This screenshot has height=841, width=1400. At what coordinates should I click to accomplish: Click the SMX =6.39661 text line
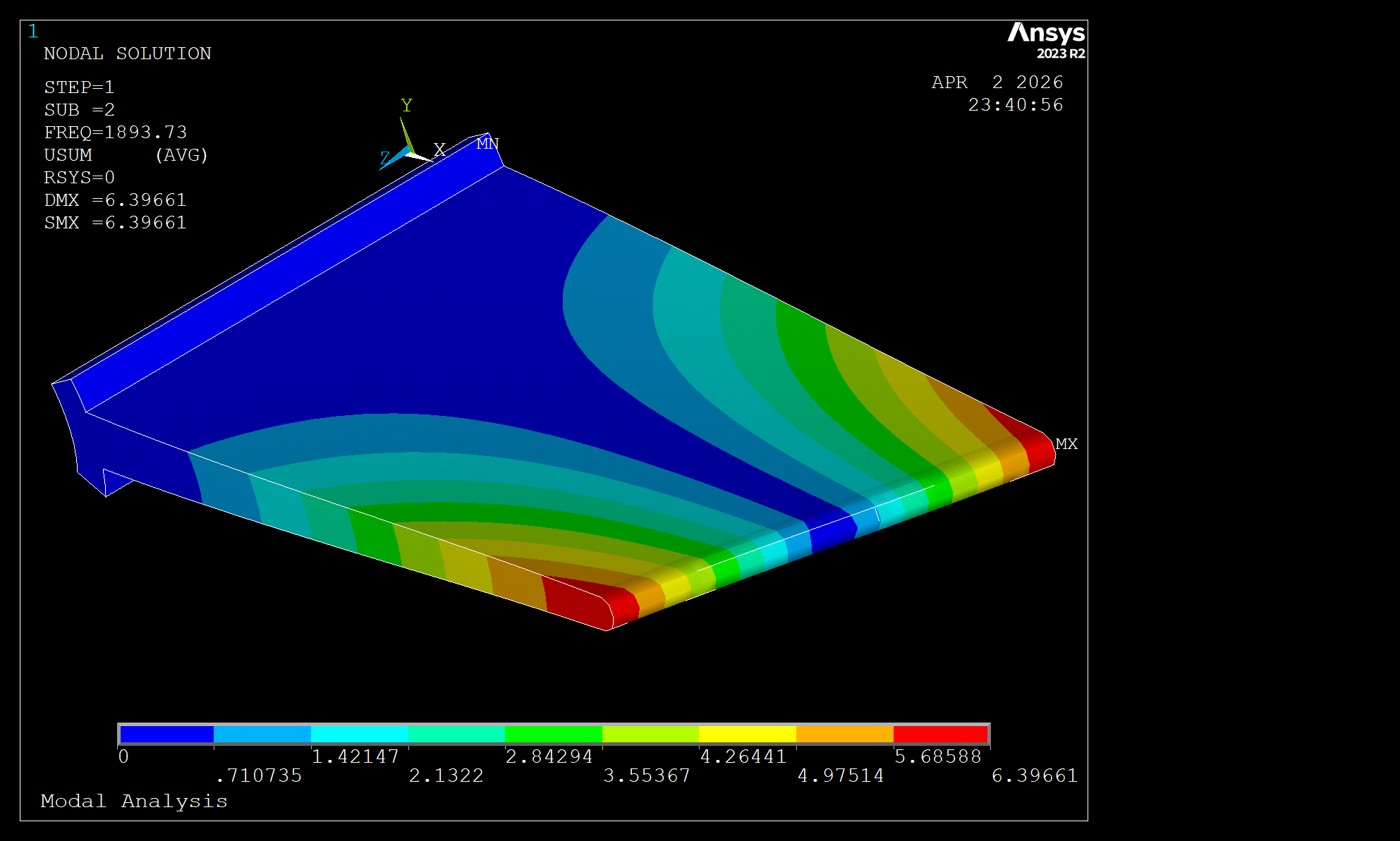[115, 223]
